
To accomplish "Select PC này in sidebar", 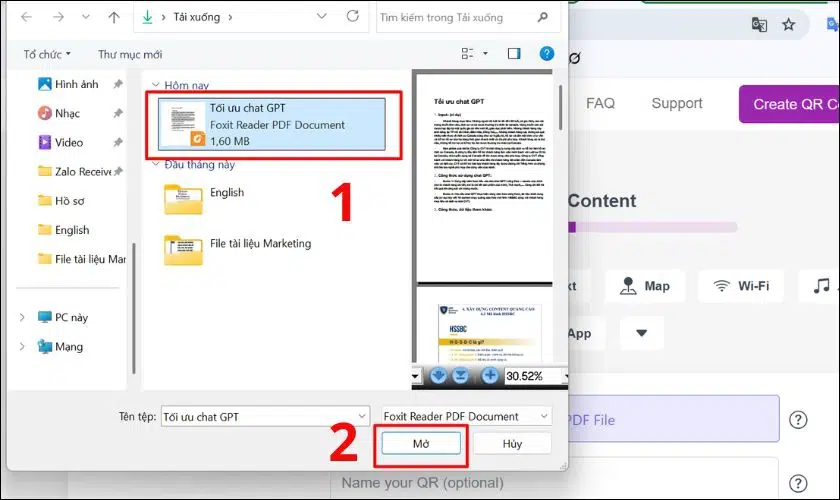I will click(63, 317).
